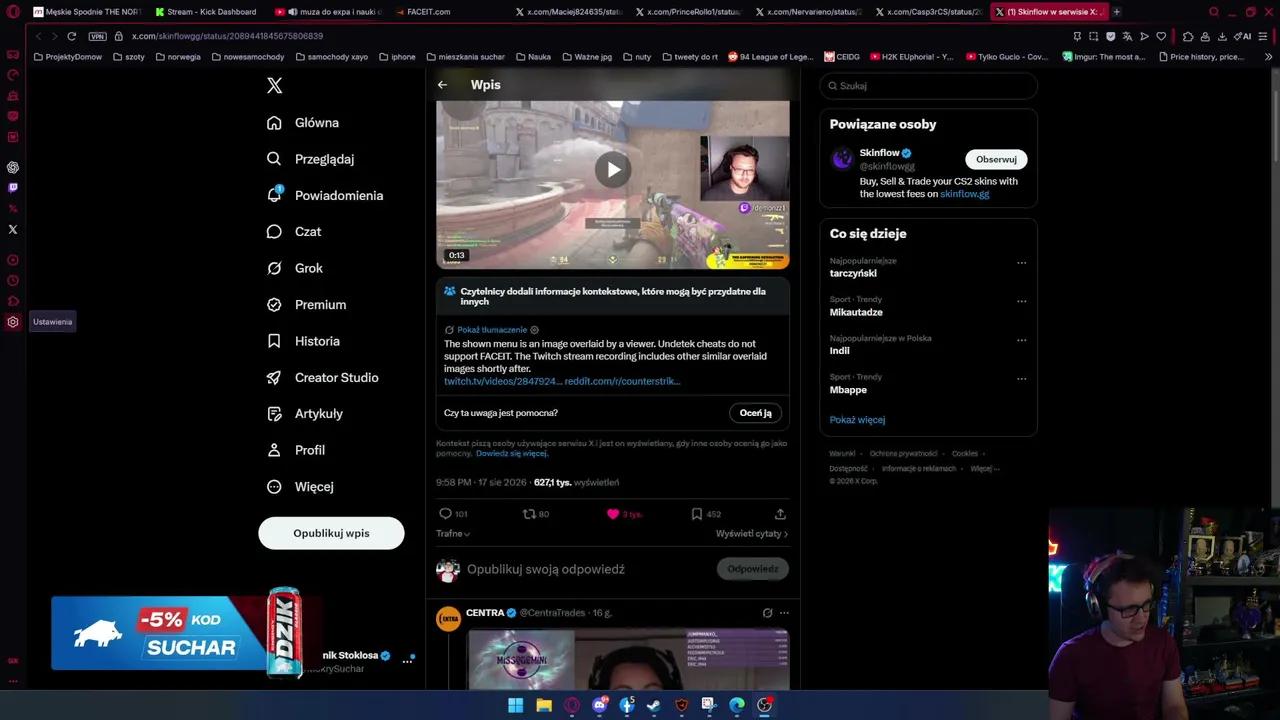Open Steam from the taskbar
This screenshot has width=1280, height=720.
click(x=653, y=705)
